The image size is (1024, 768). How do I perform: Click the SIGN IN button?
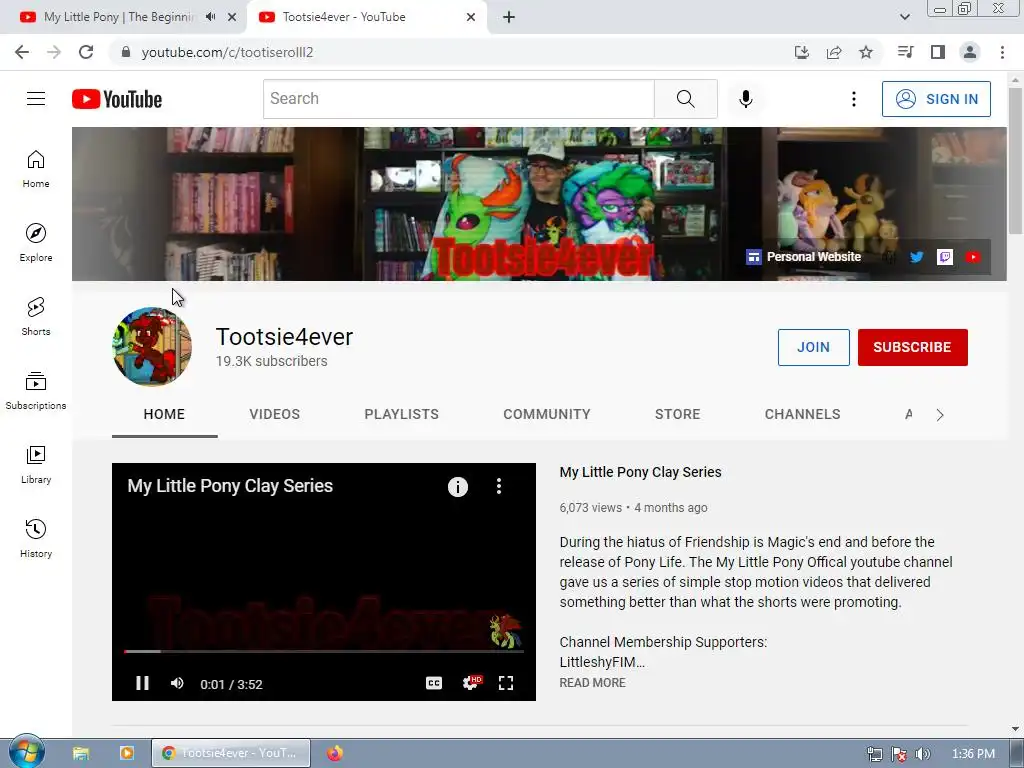pos(936,99)
